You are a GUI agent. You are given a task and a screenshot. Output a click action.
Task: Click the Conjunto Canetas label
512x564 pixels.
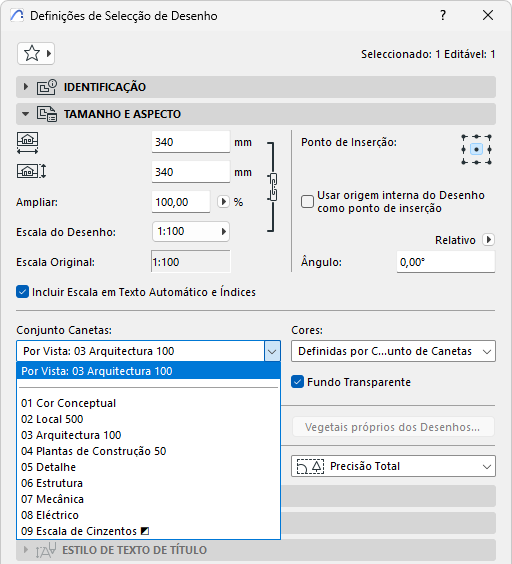64,330
